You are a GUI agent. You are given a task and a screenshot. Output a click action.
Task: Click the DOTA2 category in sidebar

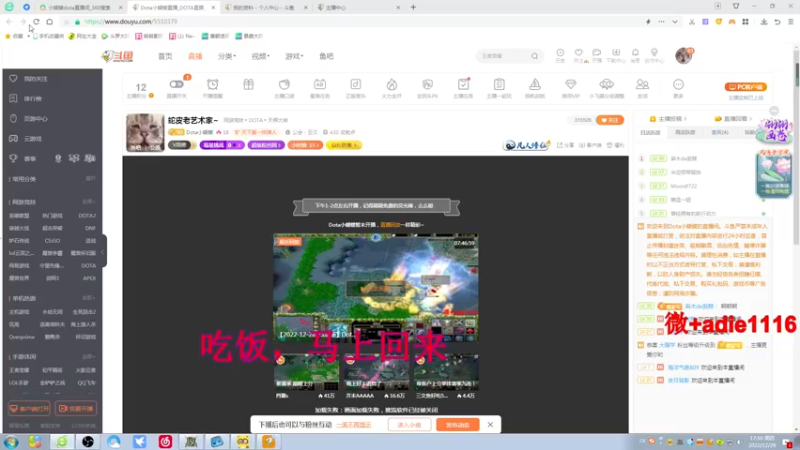(87, 216)
